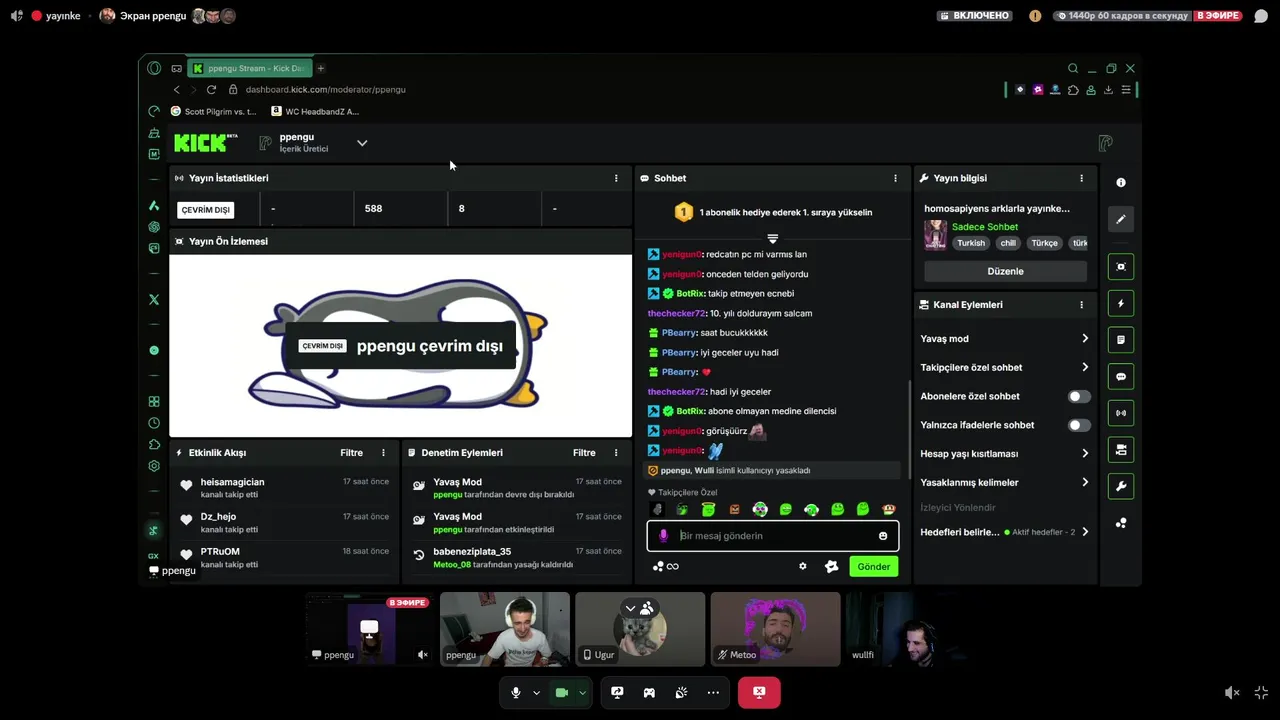
Task: Reload the Kick dashboard page
Action: coord(211,90)
